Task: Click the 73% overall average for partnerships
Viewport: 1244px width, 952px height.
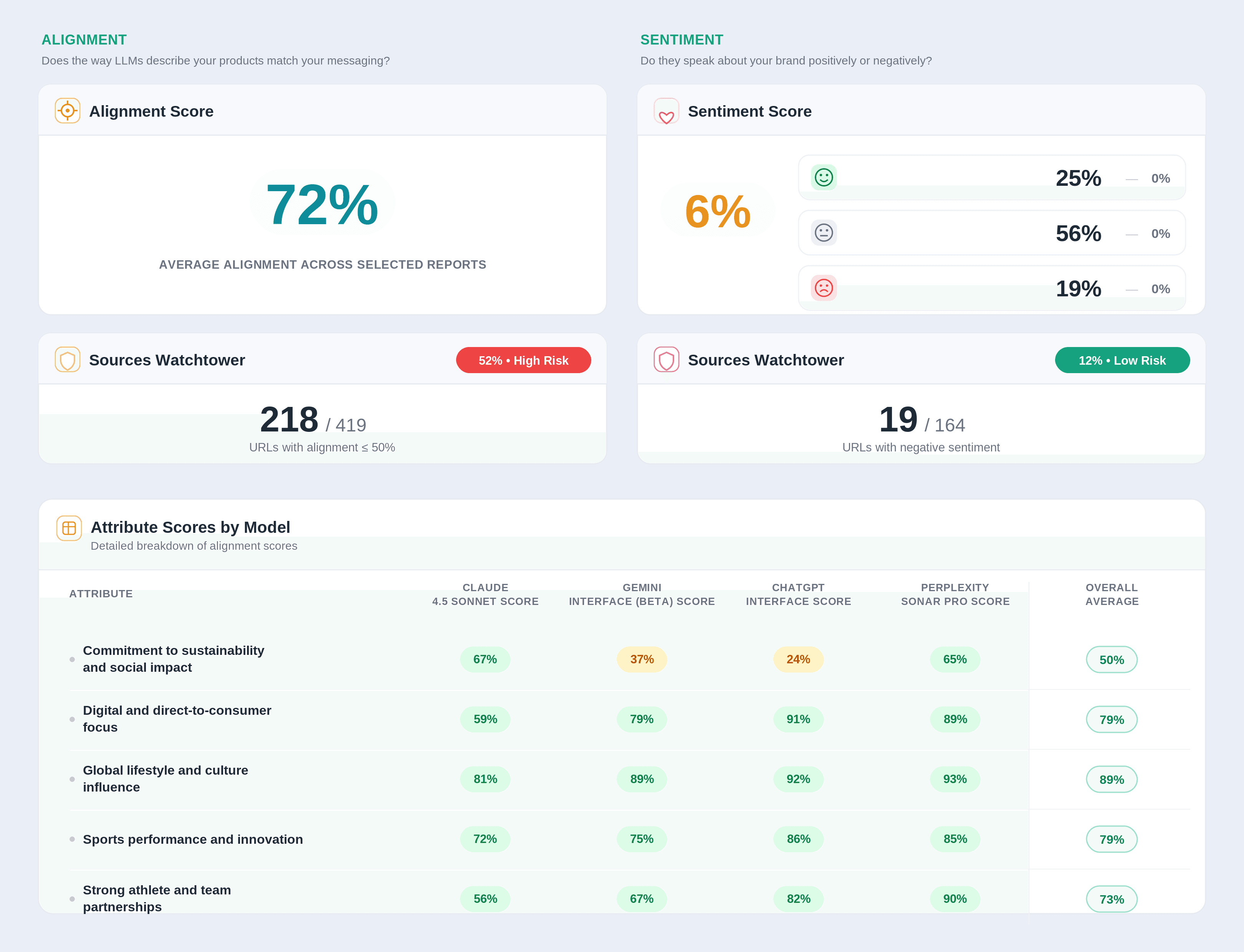Action: coord(1112,899)
